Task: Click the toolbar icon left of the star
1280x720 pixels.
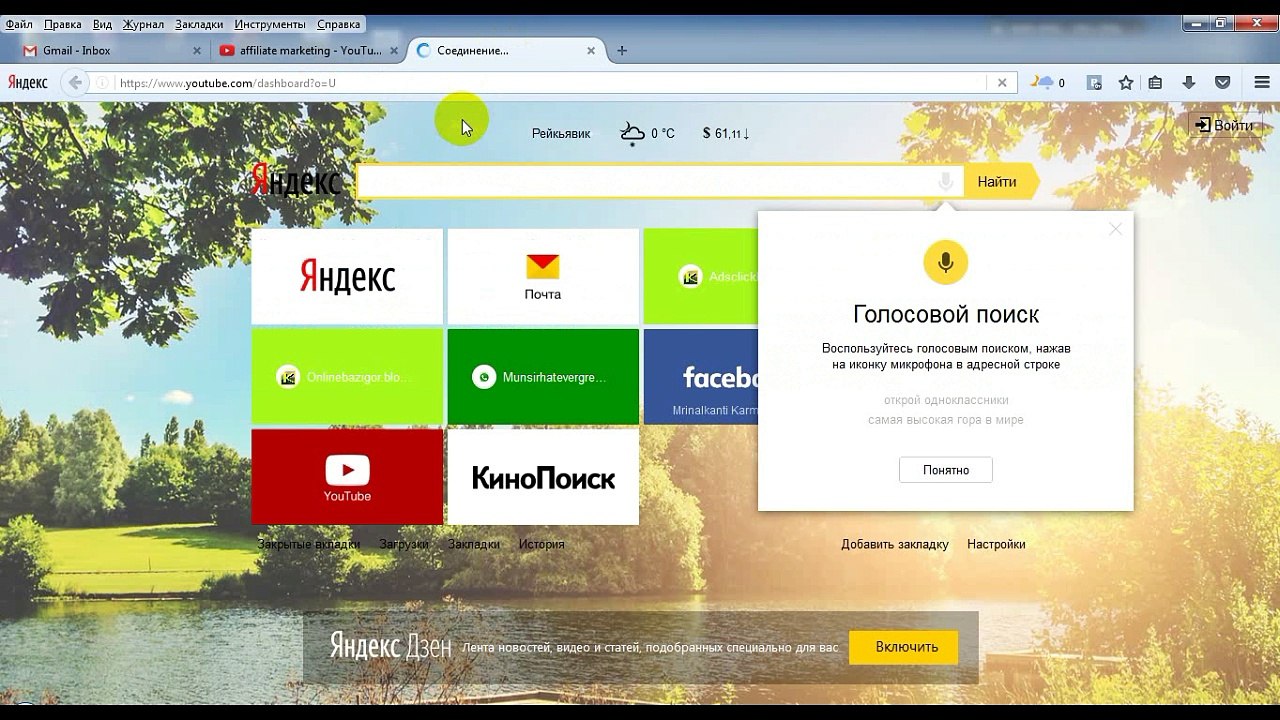Action: [x=1095, y=83]
